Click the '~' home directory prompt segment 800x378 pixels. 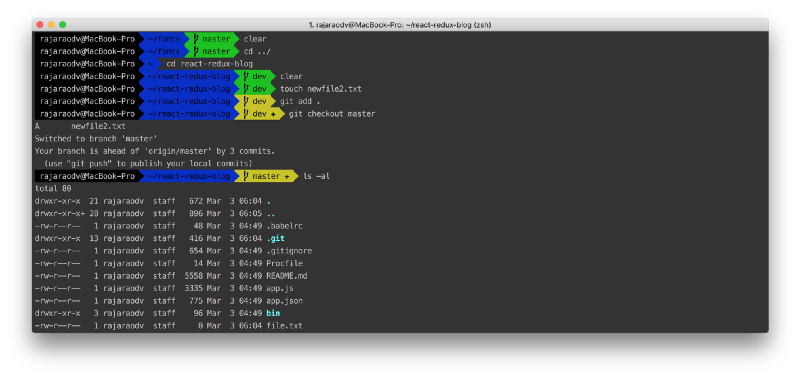coord(151,64)
